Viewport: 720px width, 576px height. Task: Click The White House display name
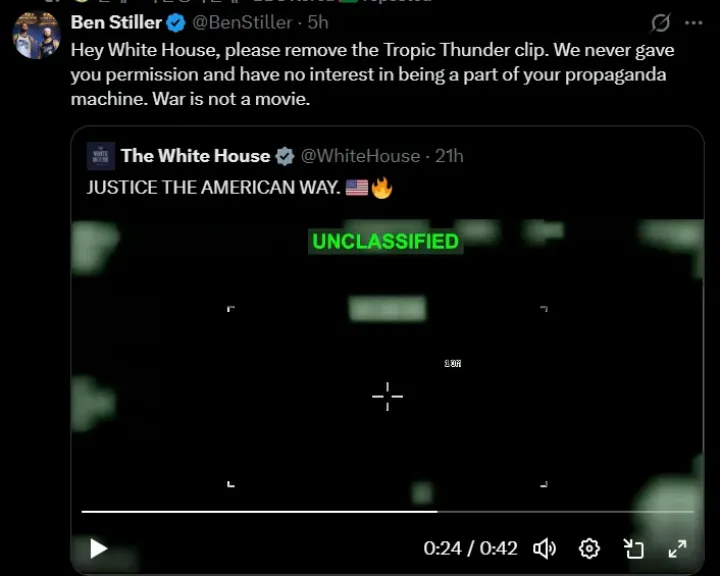196,156
